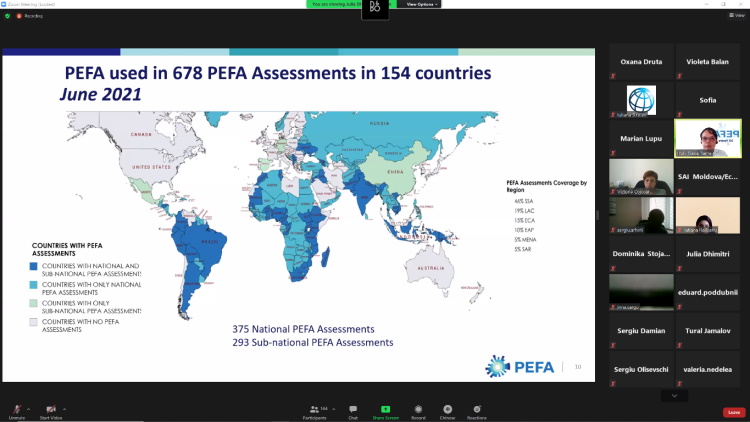
Task: Expand video options arrow beside Start Video
Action: (x=65, y=409)
